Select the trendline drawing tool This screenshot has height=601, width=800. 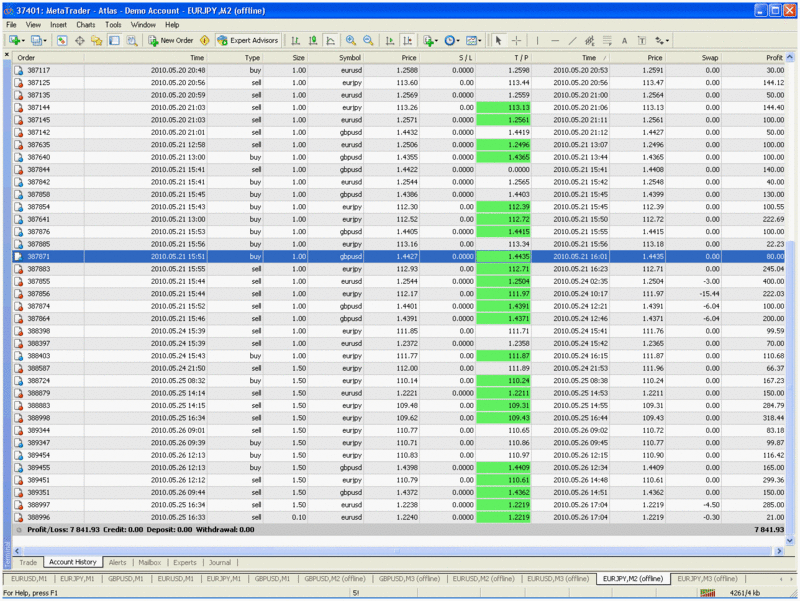point(572,41)
